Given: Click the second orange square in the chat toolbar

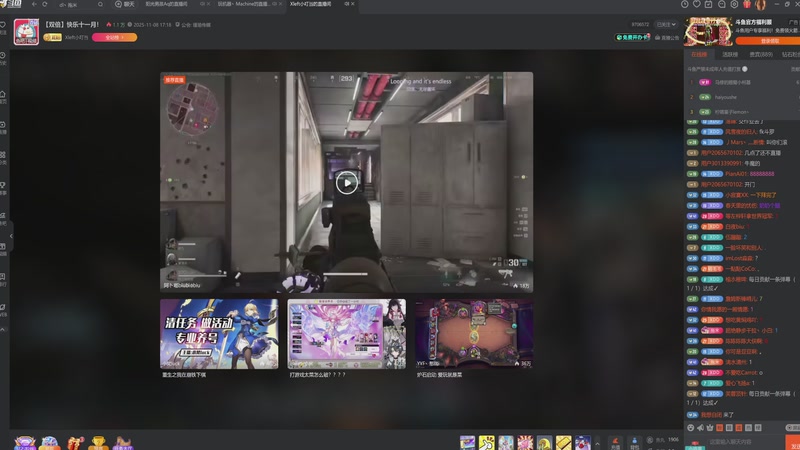Looking at the screenshot, I should pyautogui.click(x=739, y=428).
